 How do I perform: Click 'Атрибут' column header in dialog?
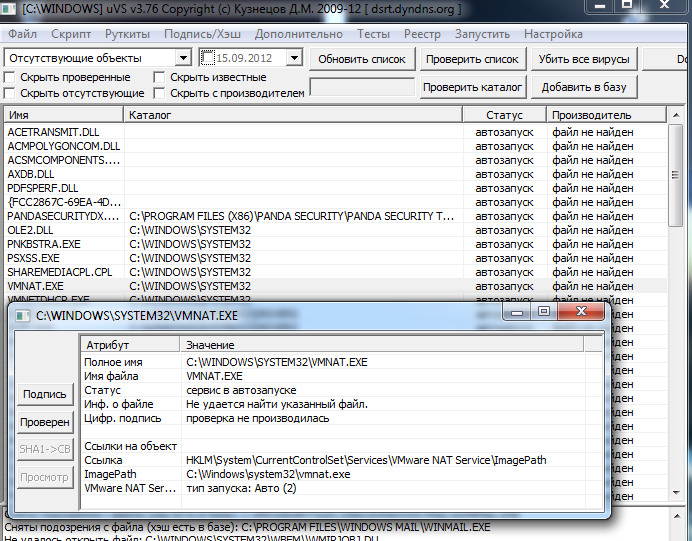[130, 345]
